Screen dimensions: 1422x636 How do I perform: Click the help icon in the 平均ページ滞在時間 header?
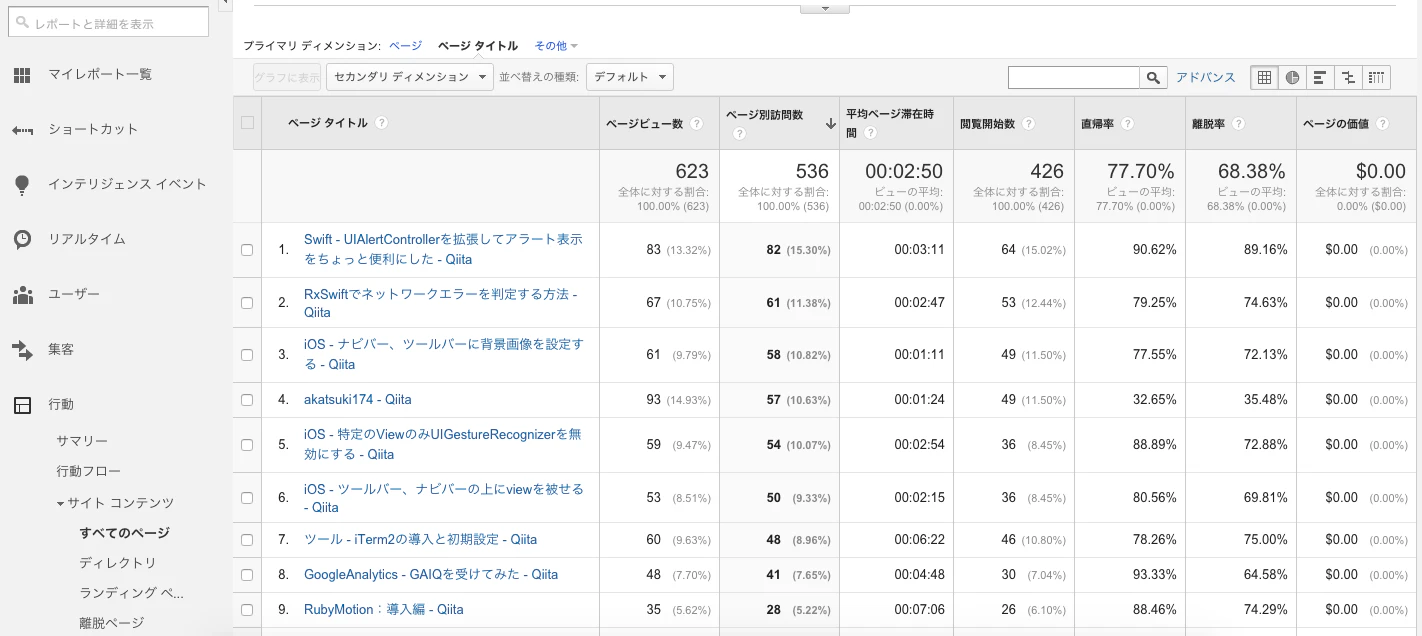tap(871, 133)
